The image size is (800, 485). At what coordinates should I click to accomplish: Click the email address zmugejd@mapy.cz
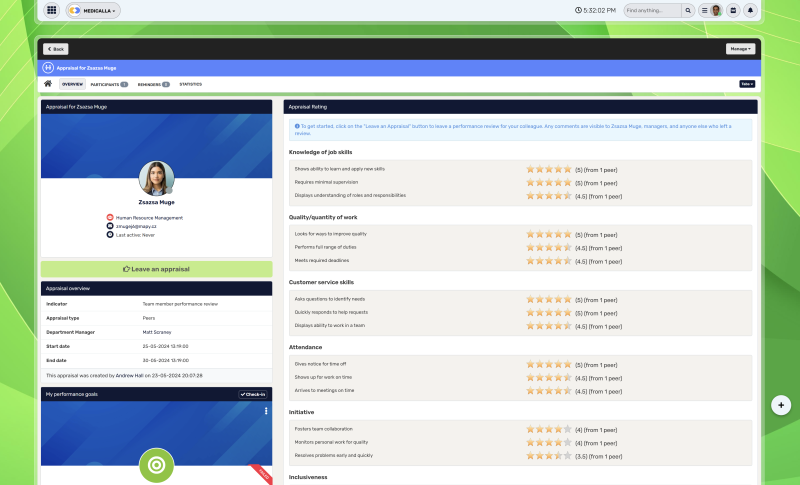tap(136, 226)
